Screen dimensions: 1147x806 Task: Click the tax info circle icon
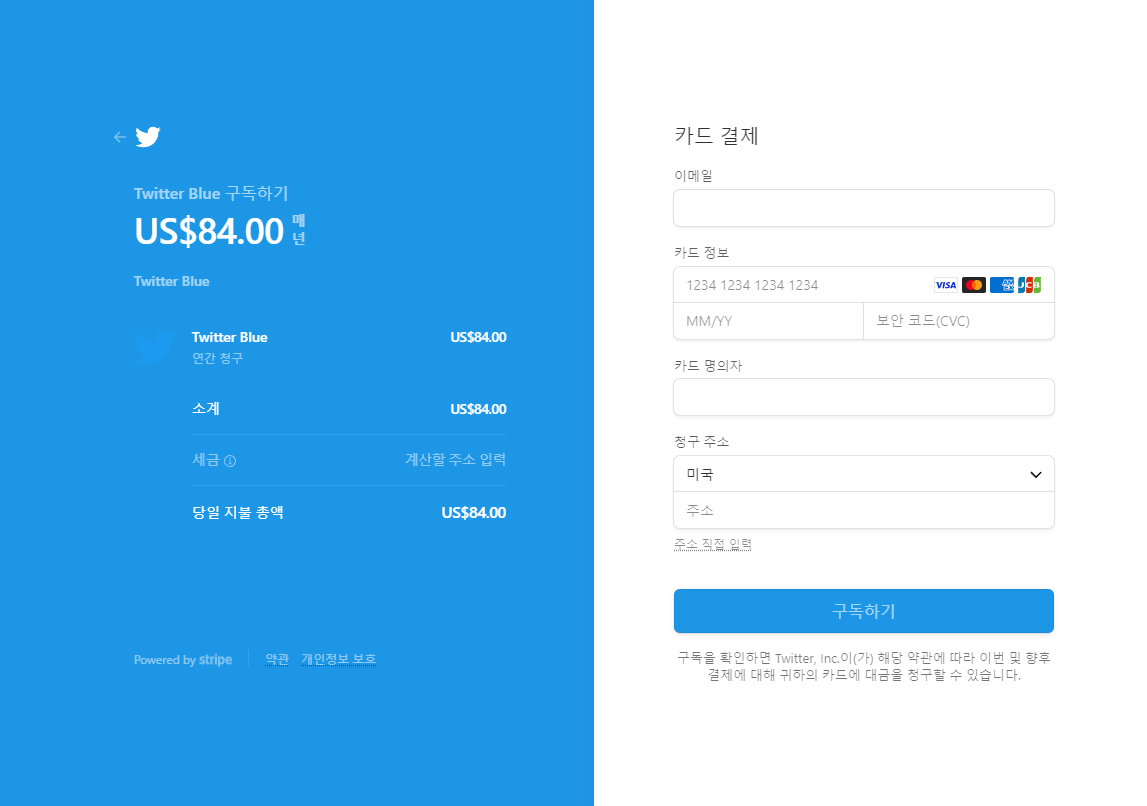click(x=230, y=461)
